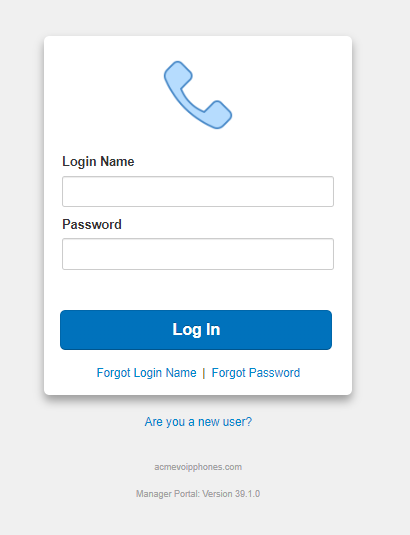This screenshot has height=535, width=410.
Task: Focus the Password input field
Action: pos(198,254)
